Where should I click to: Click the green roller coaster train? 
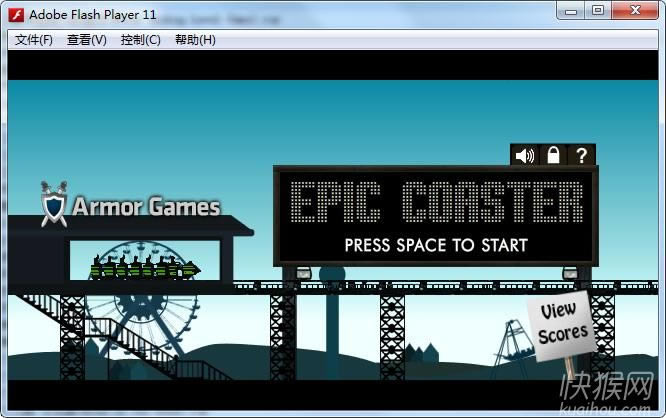(x=145, y=267)
